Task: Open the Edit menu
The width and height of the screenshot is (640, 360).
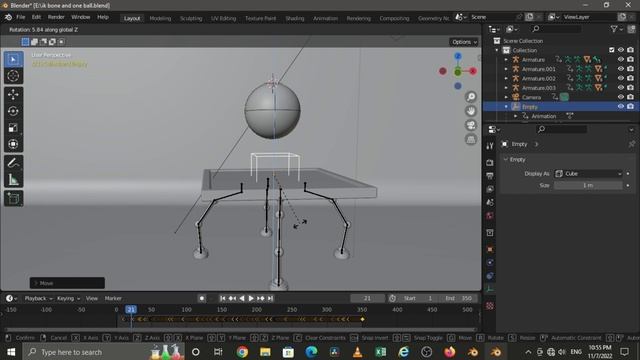Action: click(36, 18)
